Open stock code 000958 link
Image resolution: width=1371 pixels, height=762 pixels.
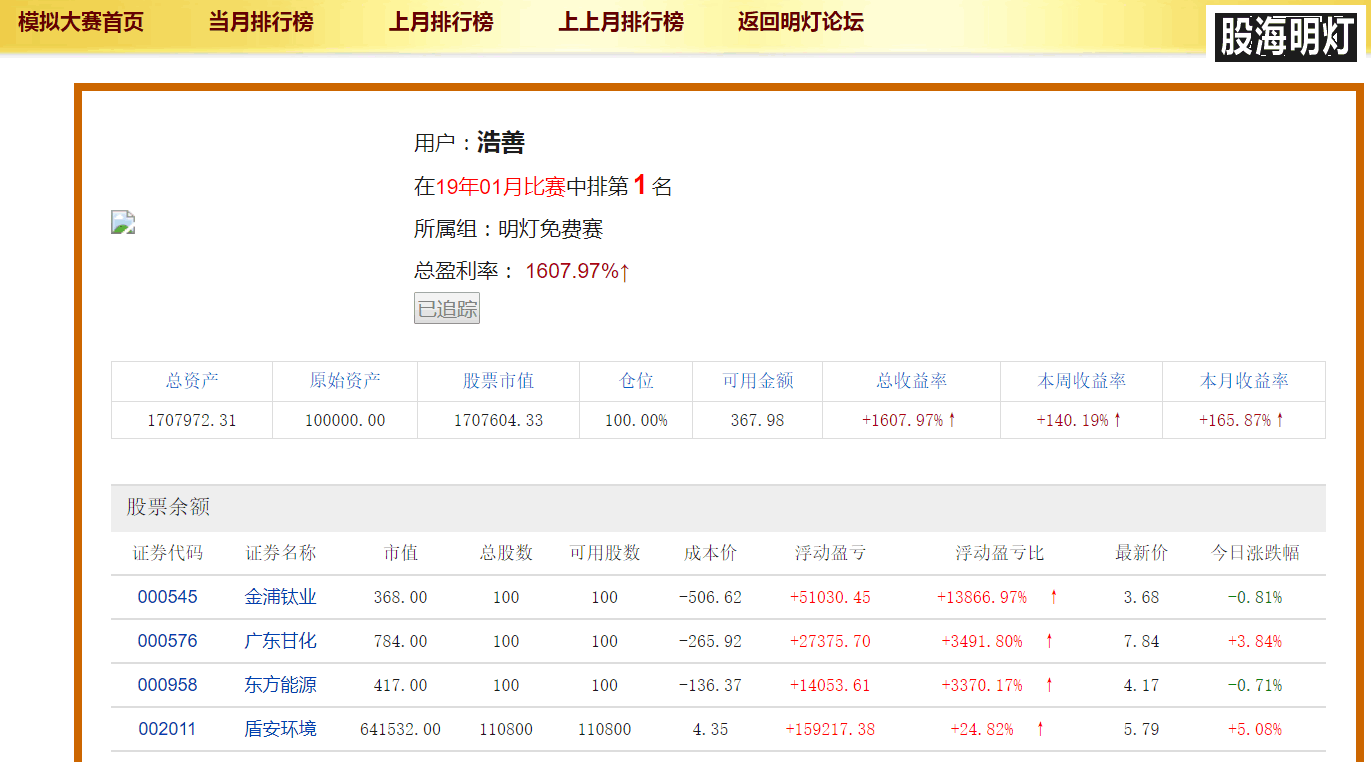click(168, 685)
